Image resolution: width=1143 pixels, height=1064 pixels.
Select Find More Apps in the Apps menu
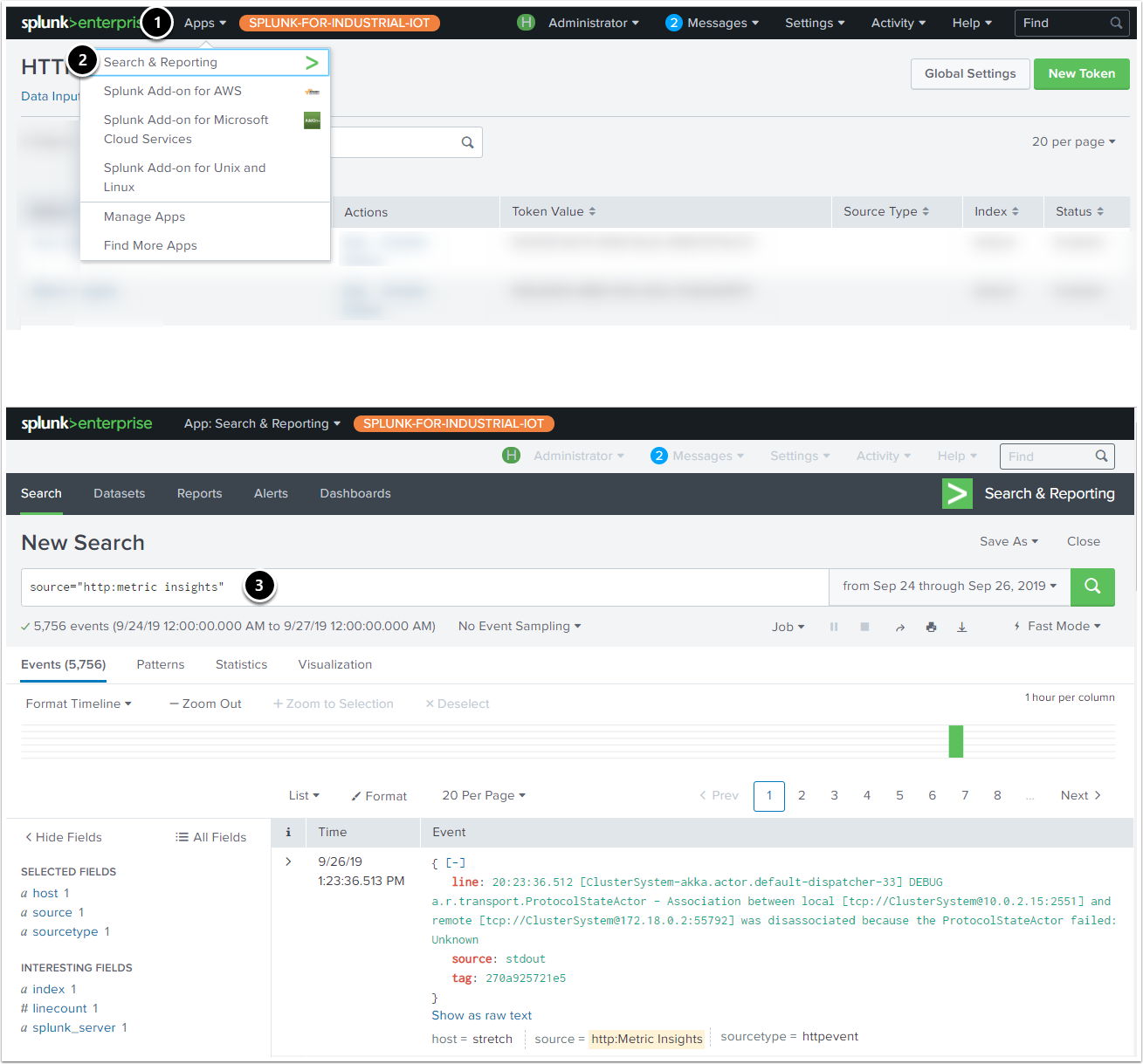(150, 245)
